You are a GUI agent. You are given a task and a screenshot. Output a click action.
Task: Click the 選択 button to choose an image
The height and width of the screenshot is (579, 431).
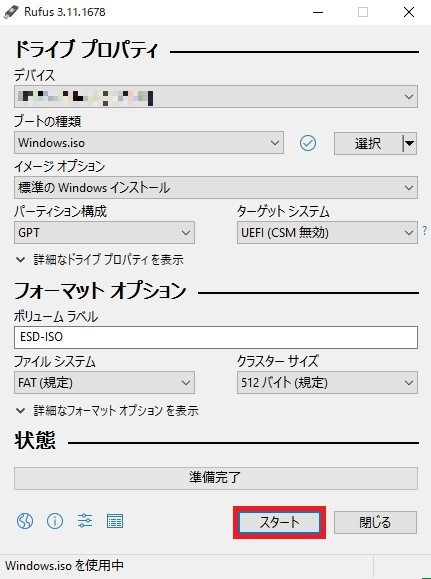point(368,143)
